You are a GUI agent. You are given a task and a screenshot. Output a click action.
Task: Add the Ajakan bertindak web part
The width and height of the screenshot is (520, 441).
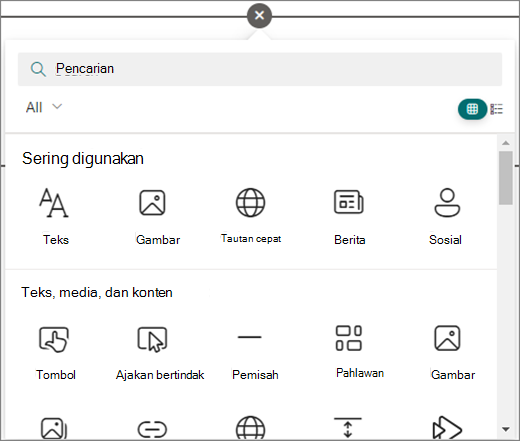pyautogui.click(x=160, y=353)
